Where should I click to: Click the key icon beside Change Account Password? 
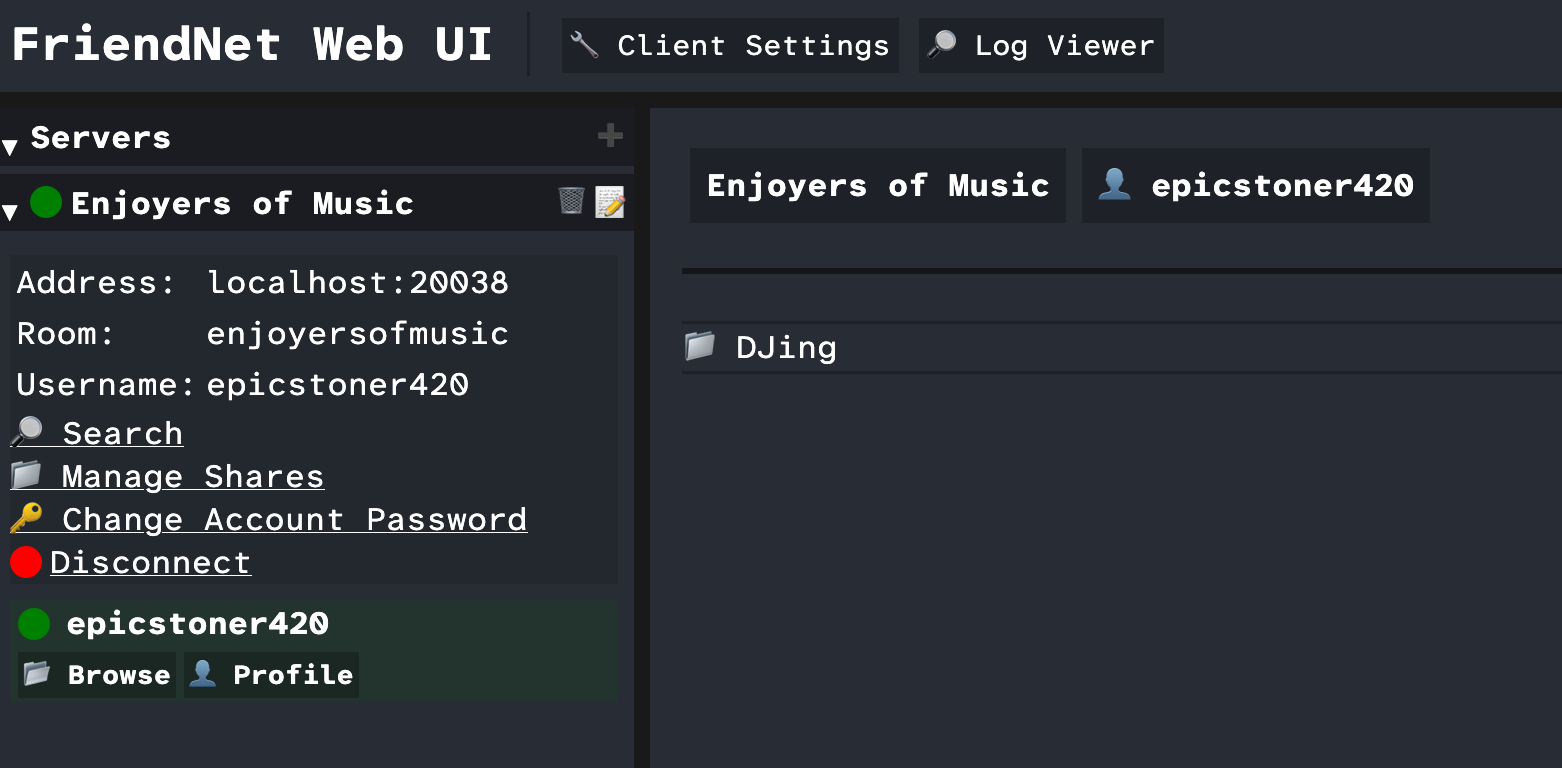coord(27,518)
